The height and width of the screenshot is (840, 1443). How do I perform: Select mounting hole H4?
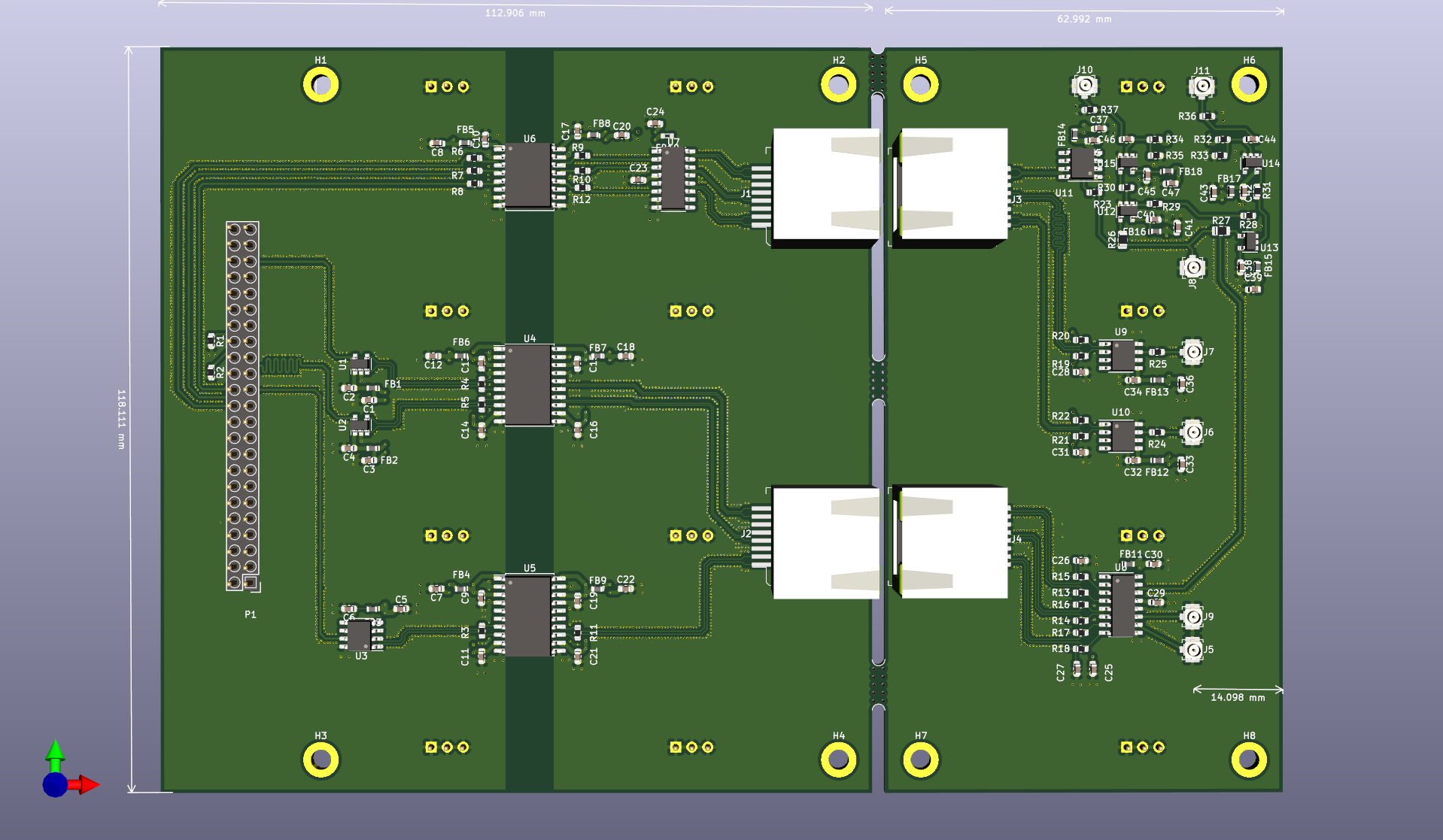click(838, 760)
